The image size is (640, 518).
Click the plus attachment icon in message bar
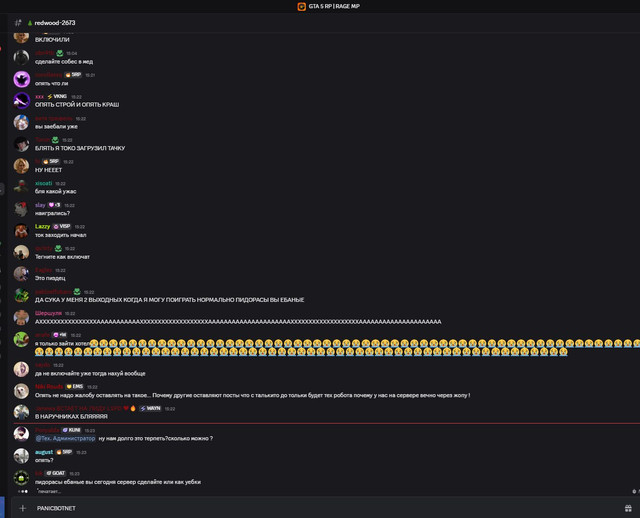click(x=22, y=508)
